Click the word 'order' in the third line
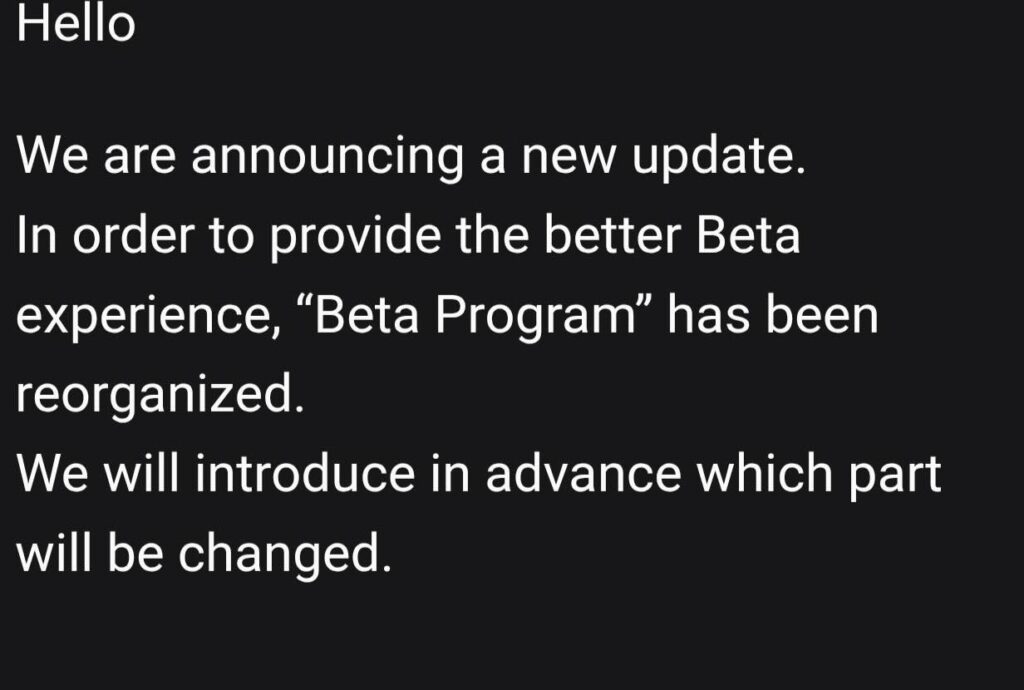Viewport: 1024px width, 690px height. pyautogui.click(x=134, y=235)
